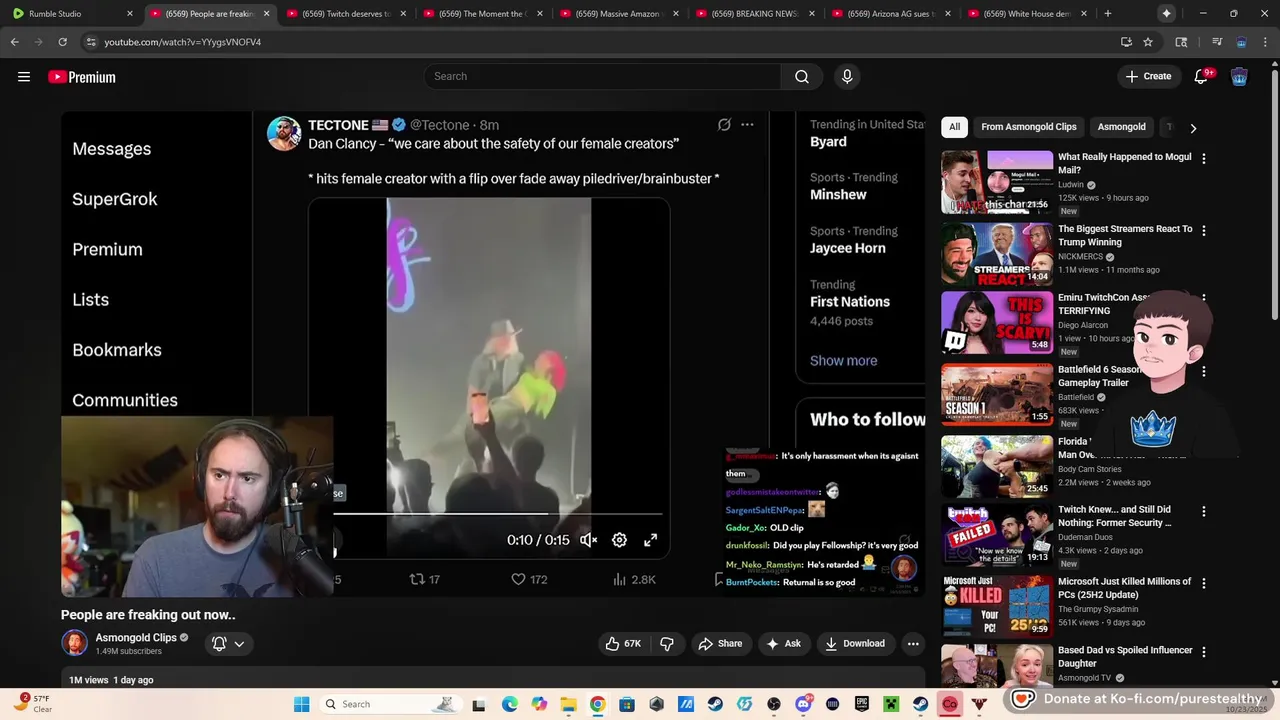The height and width of the screenshot is (720, 1280).
Task: Open weather widget showing 57°F Clear
Action: pos(33,704)
